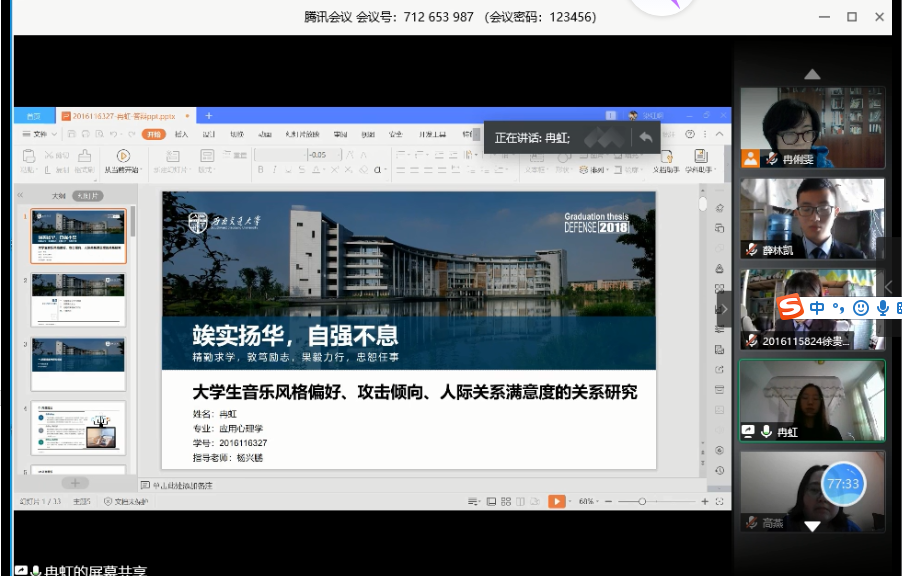Click the Sogou input method S logo
This screenshot has width=902, height=576.
tap(792, 307)
